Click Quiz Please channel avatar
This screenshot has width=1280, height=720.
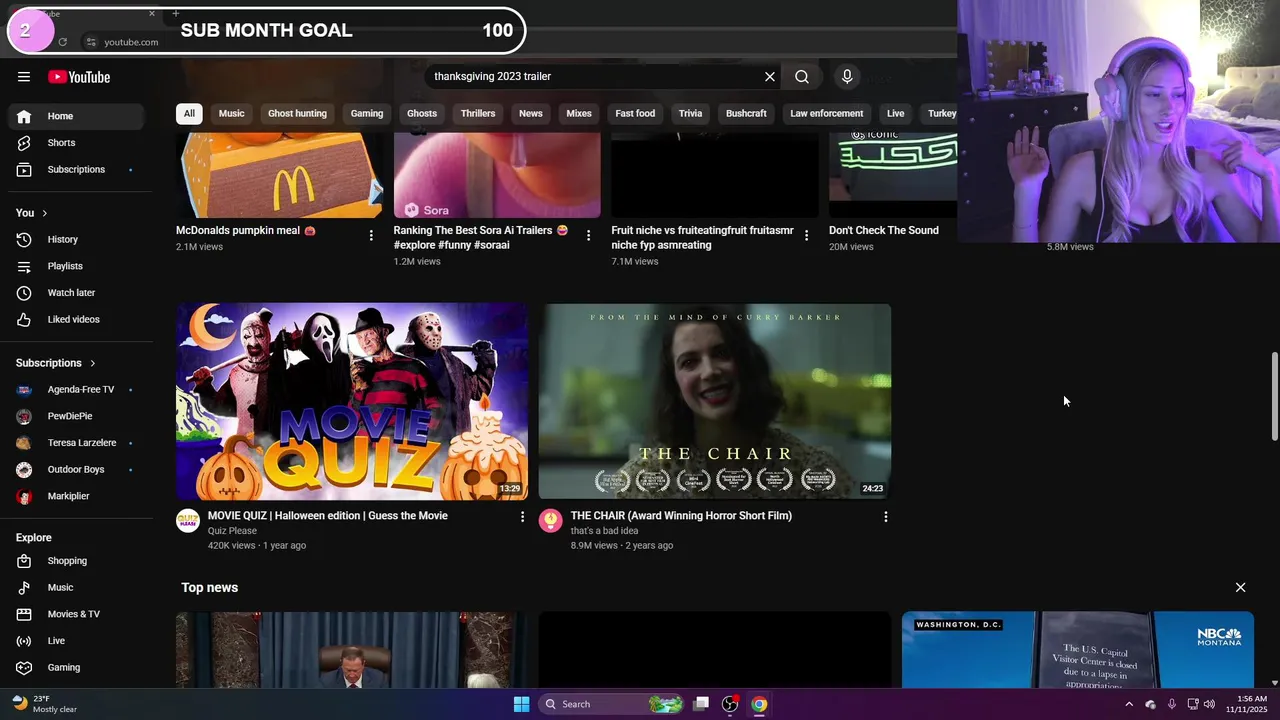click(x=188, y=520)
